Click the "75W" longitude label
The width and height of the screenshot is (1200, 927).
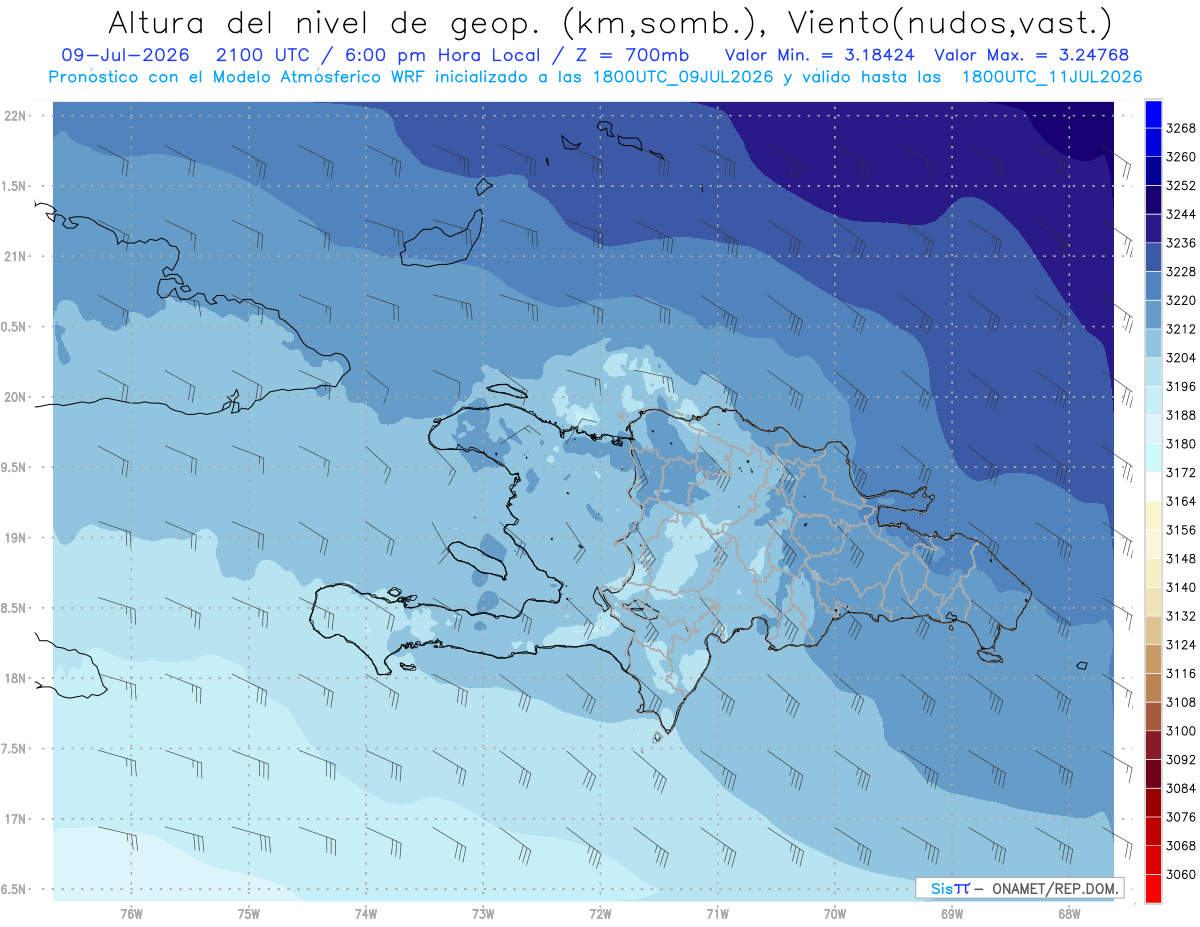coord(249,912)
